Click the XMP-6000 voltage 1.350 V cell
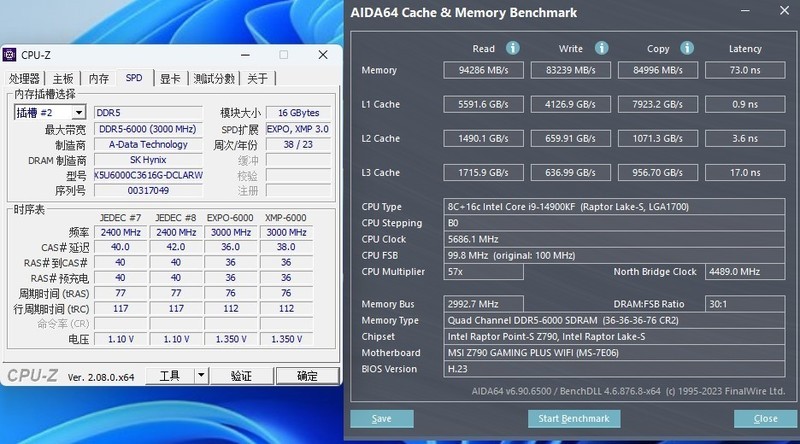The height and width of the screenshot is (444, 800). 286,339
